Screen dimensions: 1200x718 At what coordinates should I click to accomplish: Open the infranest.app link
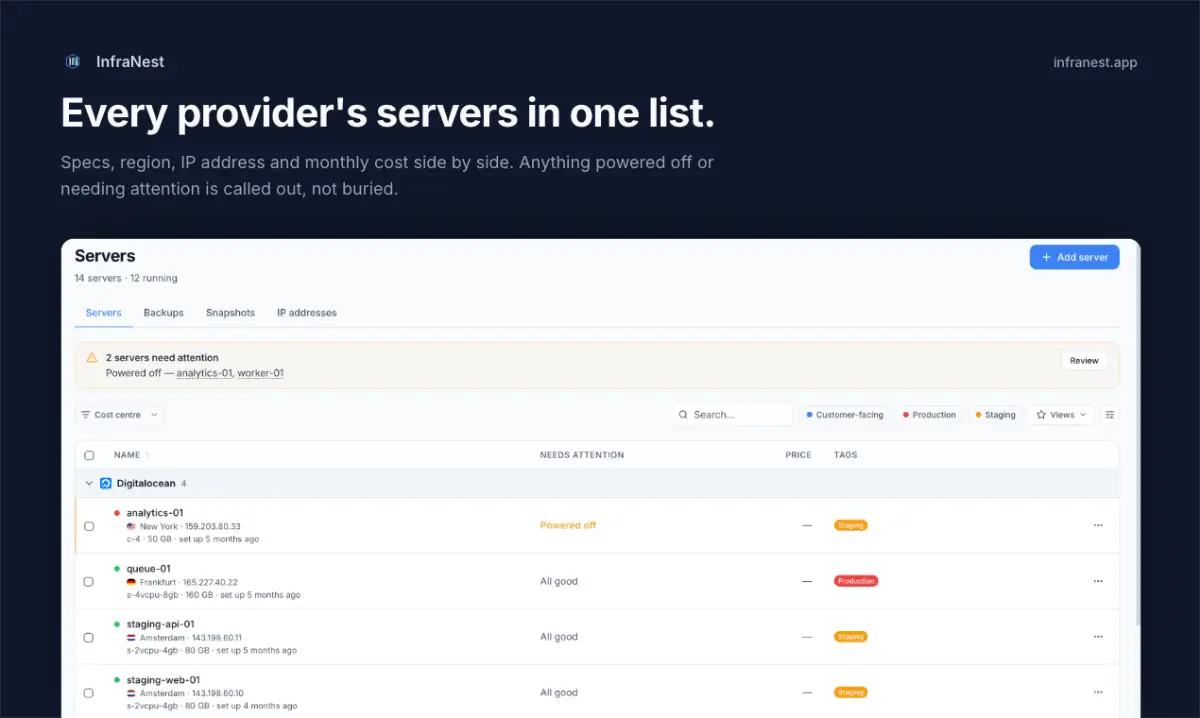1095,62
